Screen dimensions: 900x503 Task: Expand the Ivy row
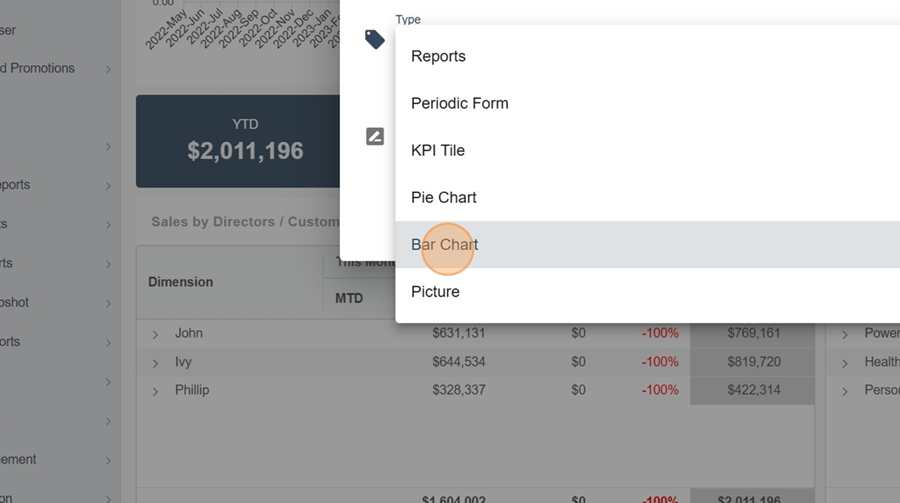click(156, 362)
